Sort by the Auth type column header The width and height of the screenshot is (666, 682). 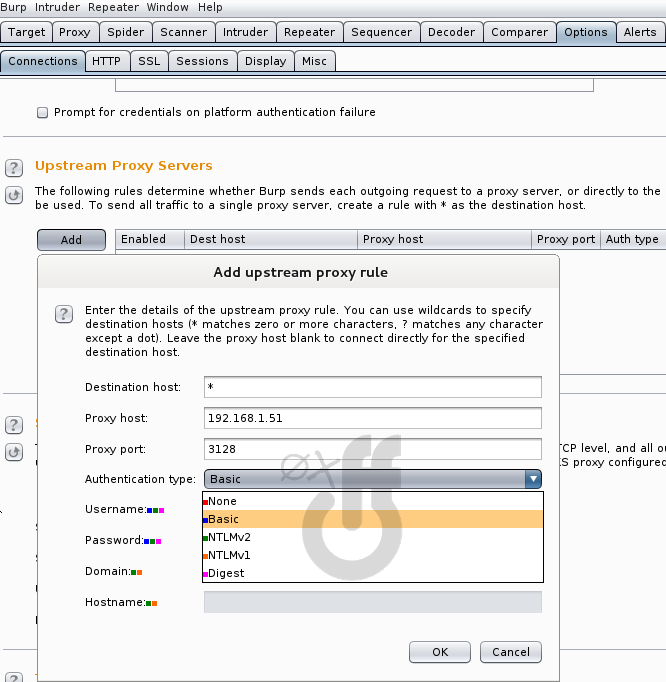(x=633, y=239)
